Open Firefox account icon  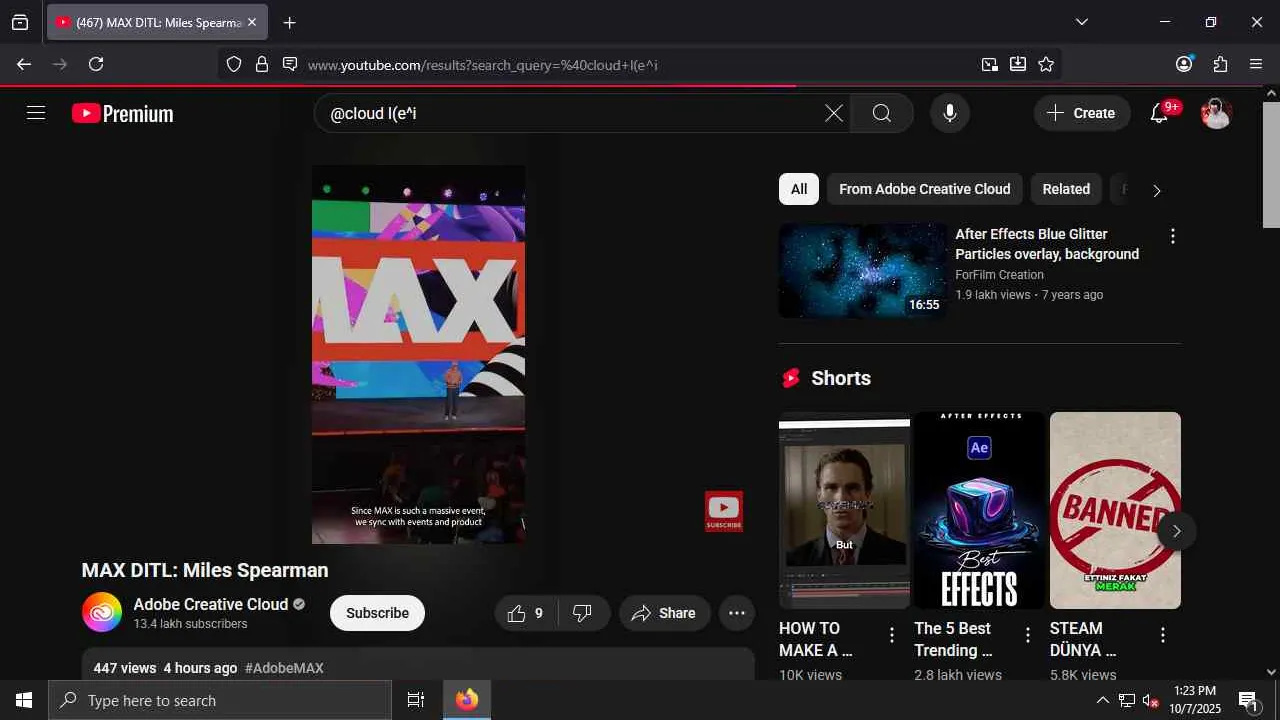pos(1184,64)
